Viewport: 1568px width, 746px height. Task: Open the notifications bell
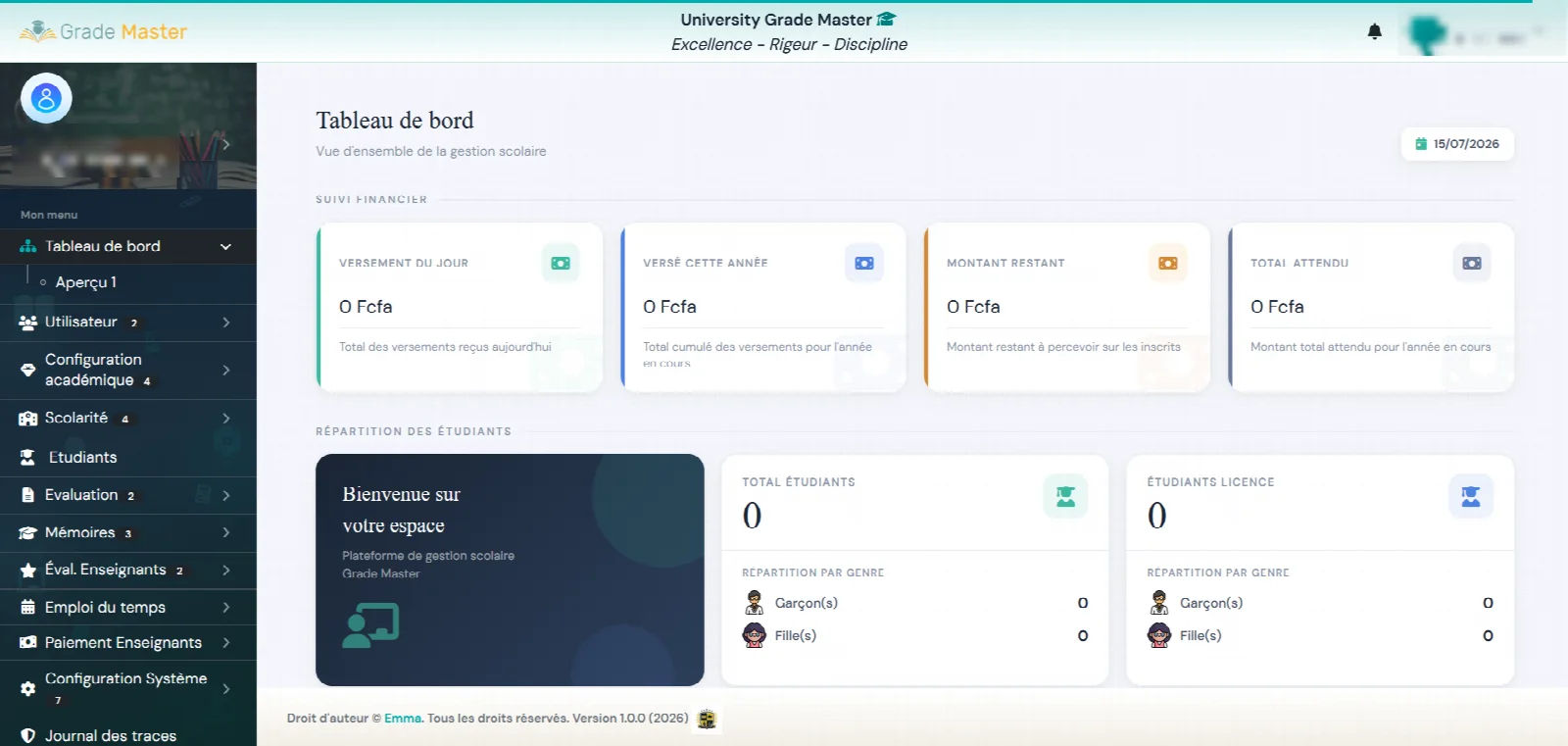point(1374,31)
